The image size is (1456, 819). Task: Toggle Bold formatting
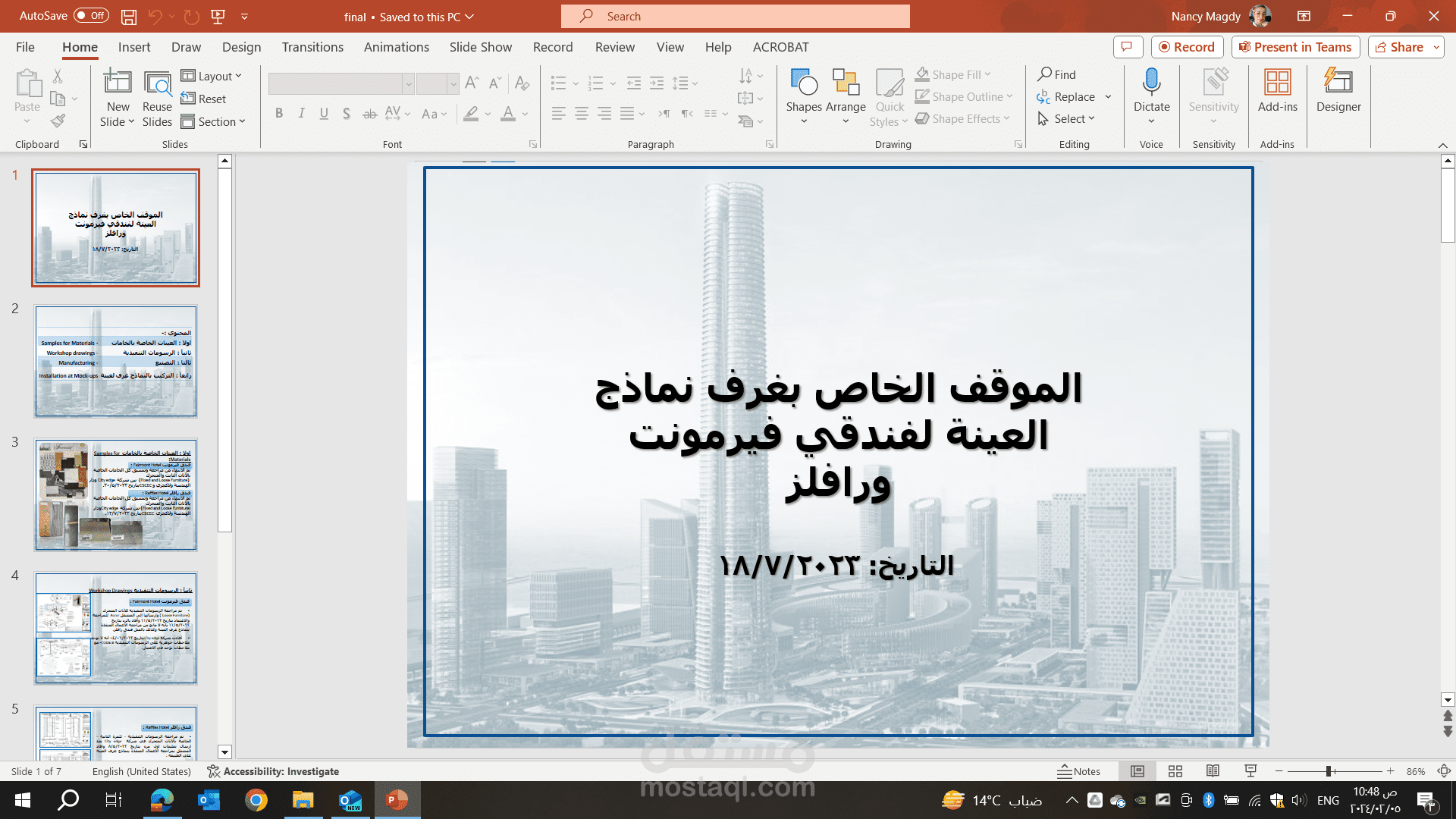coord(279,114)
